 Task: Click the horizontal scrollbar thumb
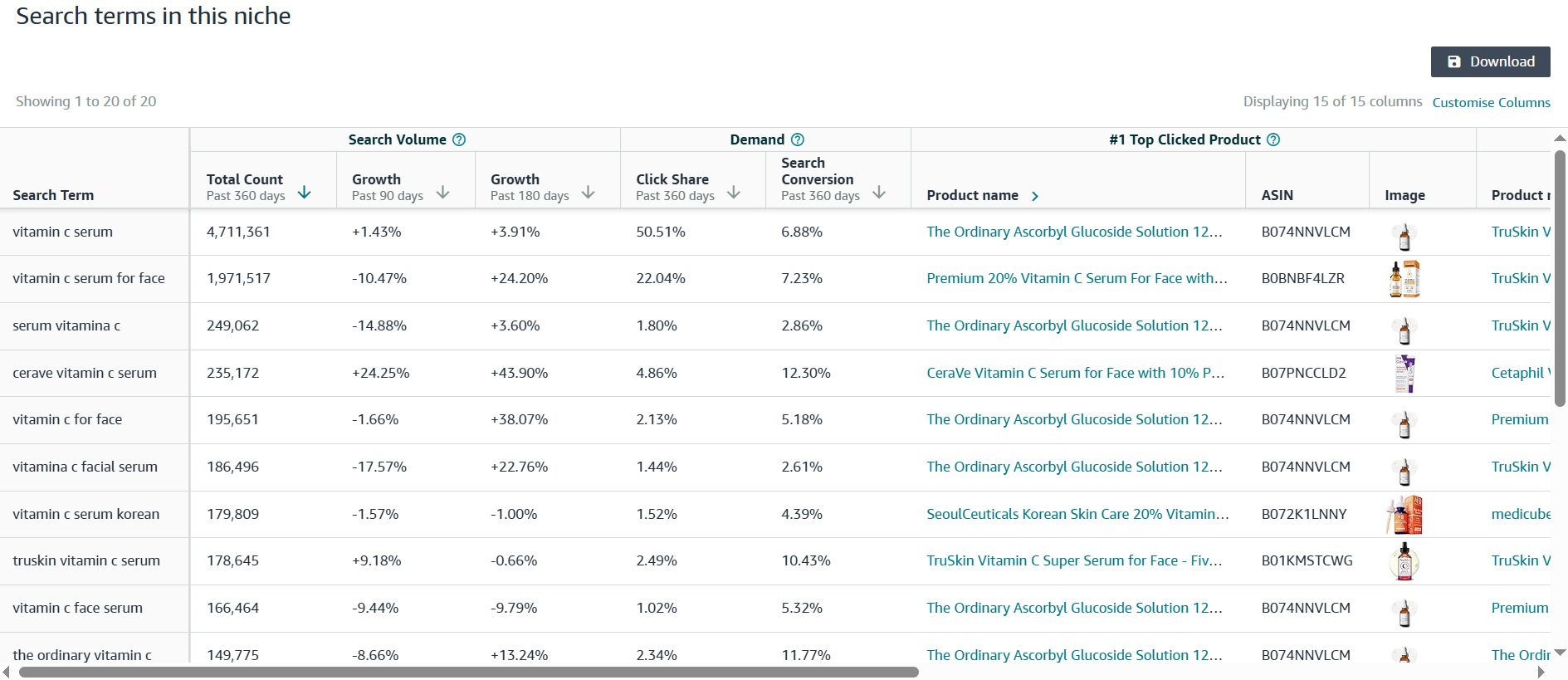[468, 672]
